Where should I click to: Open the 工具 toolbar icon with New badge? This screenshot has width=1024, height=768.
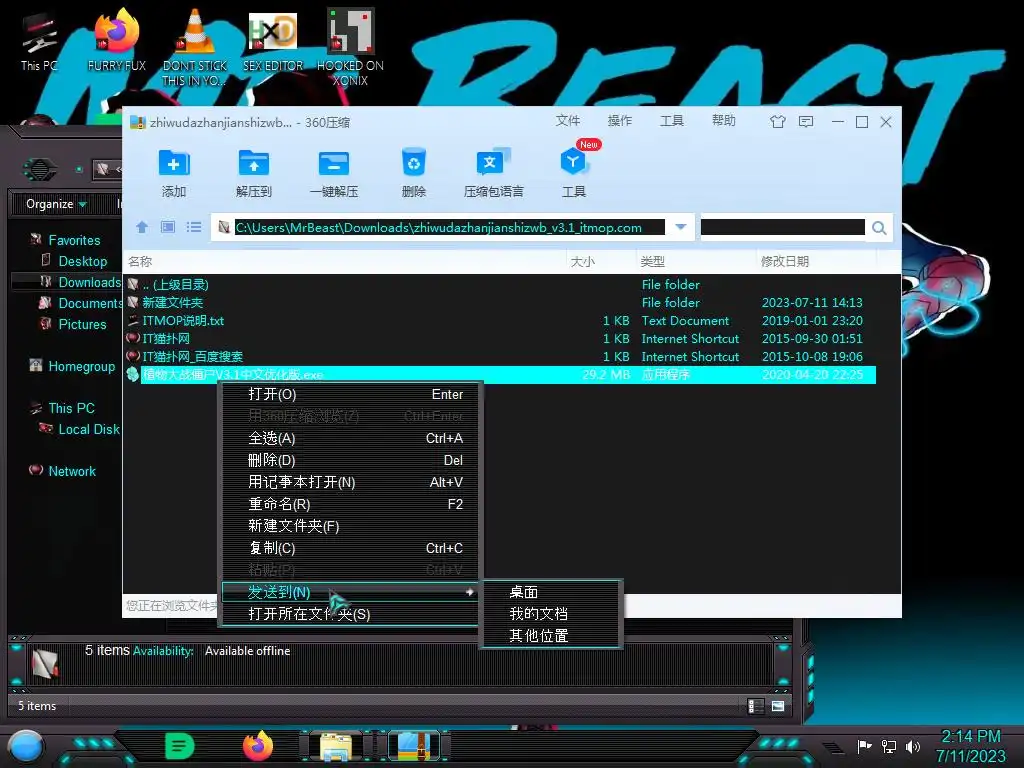click(x=574, y=161)
